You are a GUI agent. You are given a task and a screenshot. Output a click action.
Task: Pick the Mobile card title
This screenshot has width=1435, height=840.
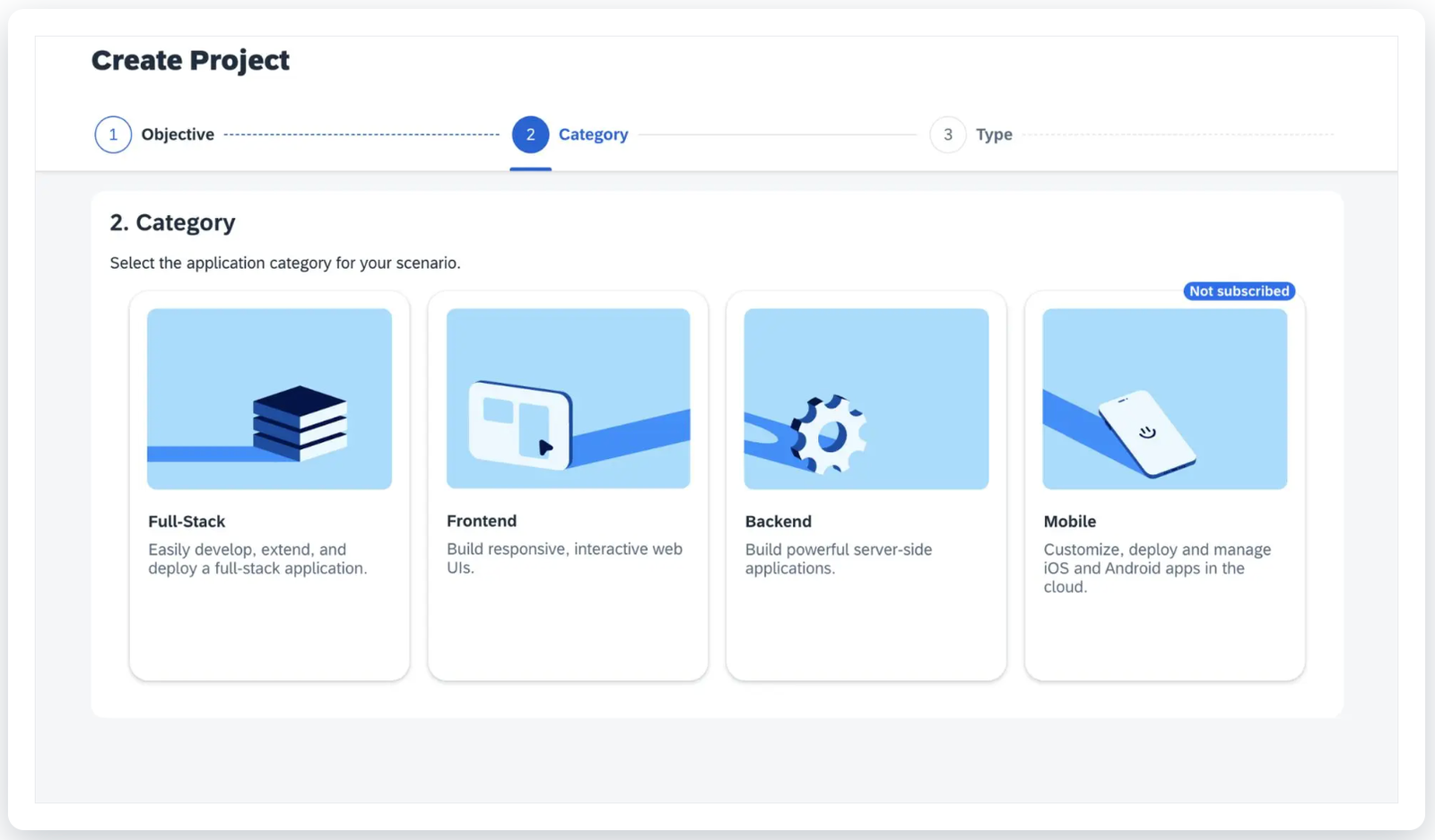(1069, 522)
